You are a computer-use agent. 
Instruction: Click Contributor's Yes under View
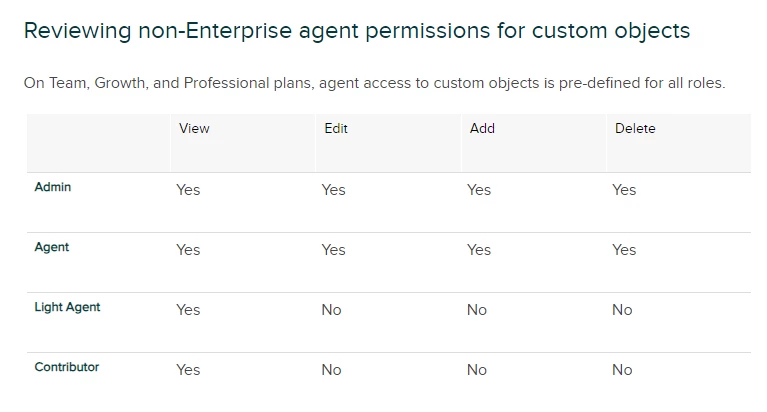click(188, 370)
